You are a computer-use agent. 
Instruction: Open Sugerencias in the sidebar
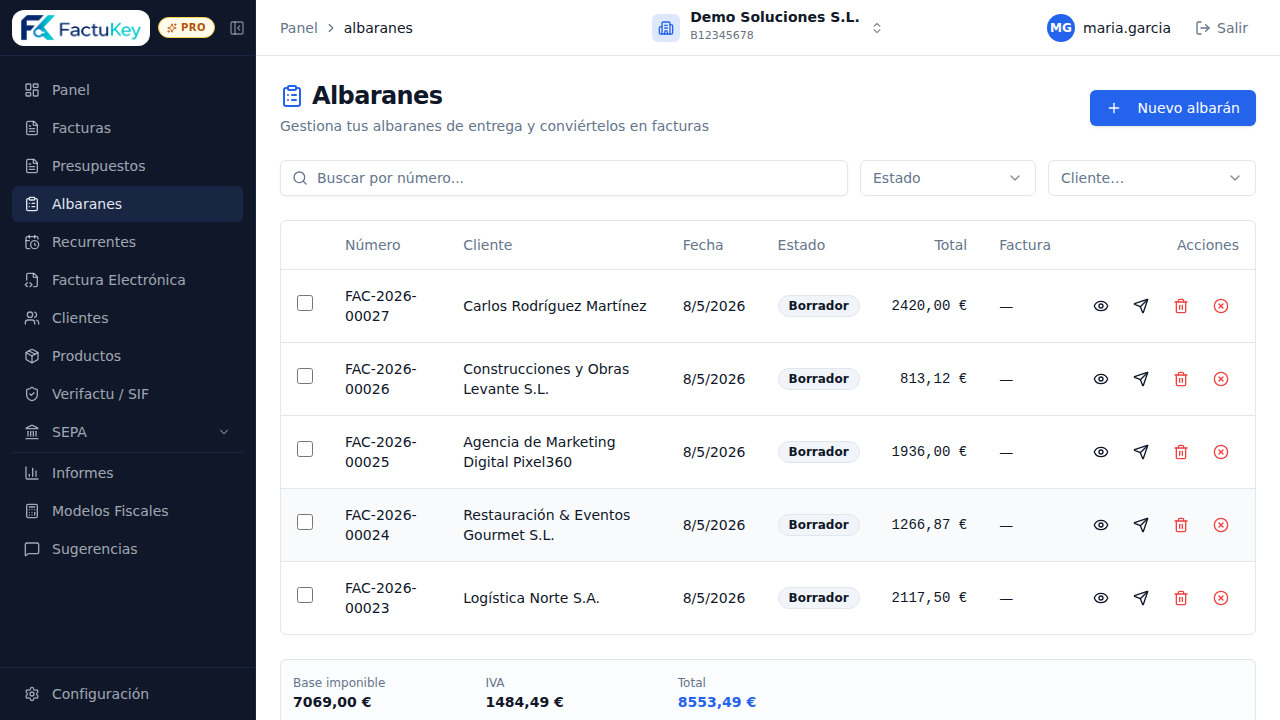tap(127, 549)
